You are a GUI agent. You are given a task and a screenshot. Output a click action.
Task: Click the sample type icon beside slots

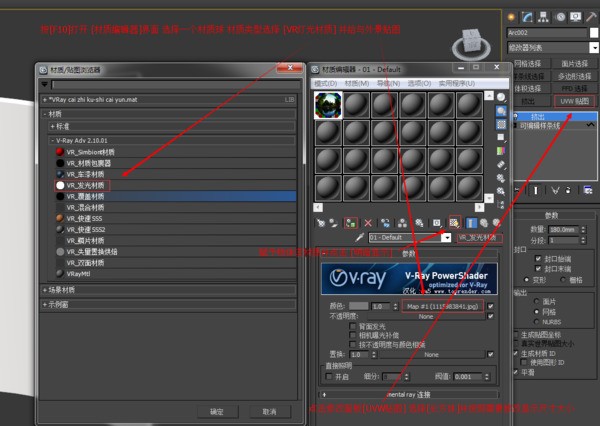point(502,98)
